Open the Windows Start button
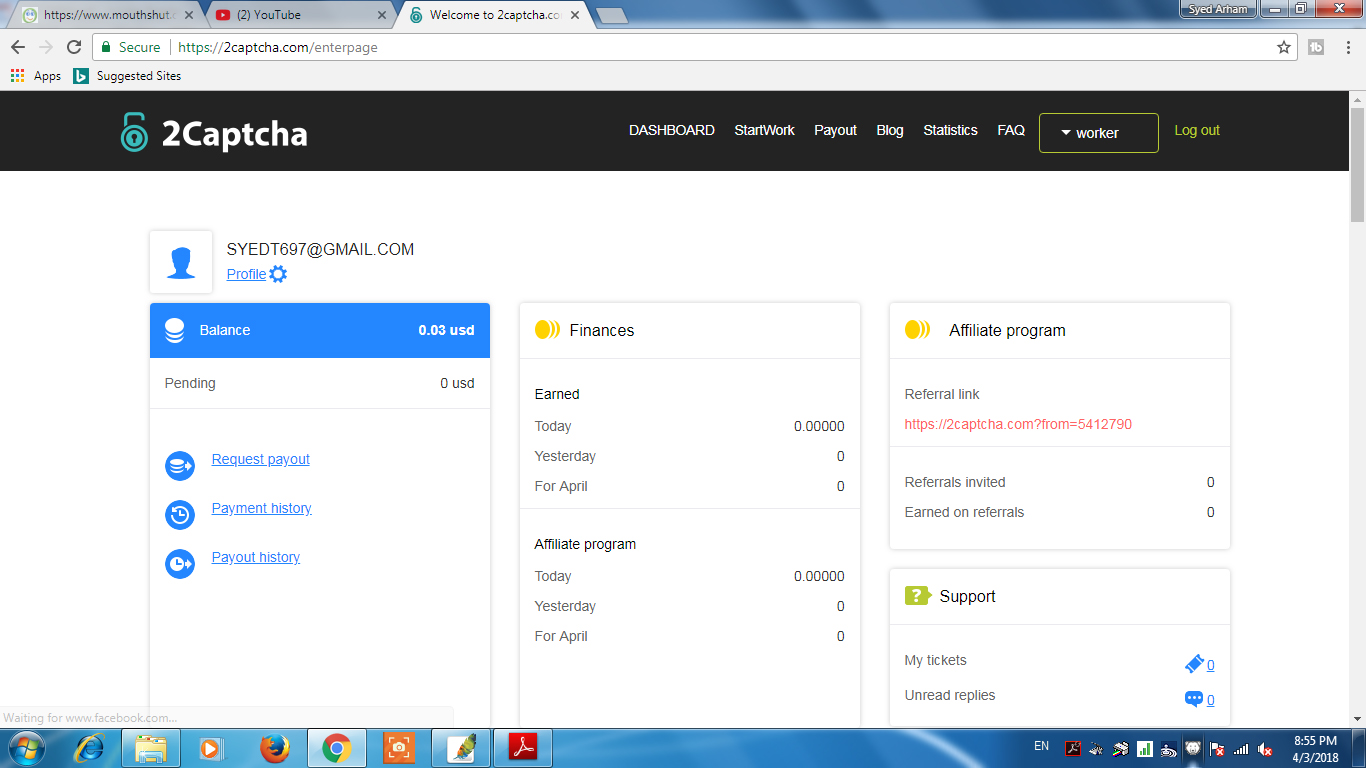 26,748
